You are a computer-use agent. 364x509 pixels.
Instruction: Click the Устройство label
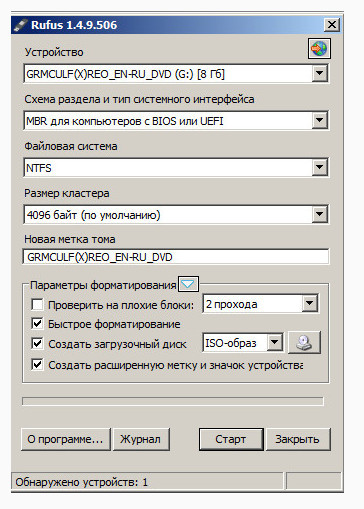coord(54,52)
